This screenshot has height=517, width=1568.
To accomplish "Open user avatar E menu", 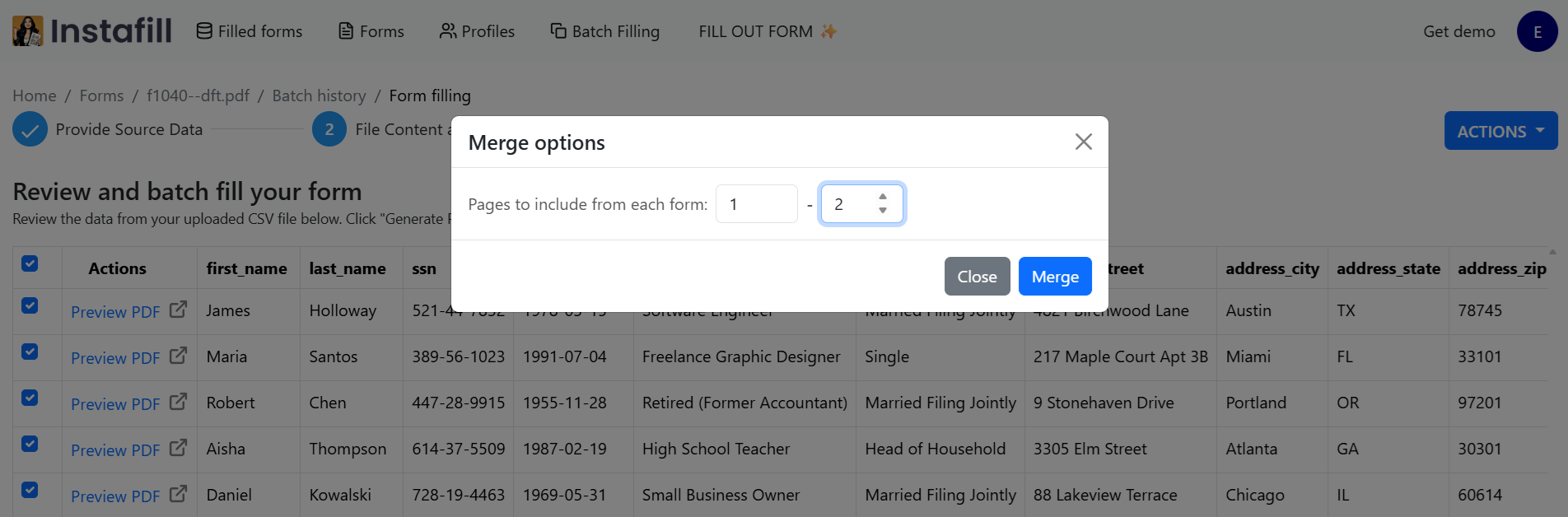I will (x=1537, y=31).
